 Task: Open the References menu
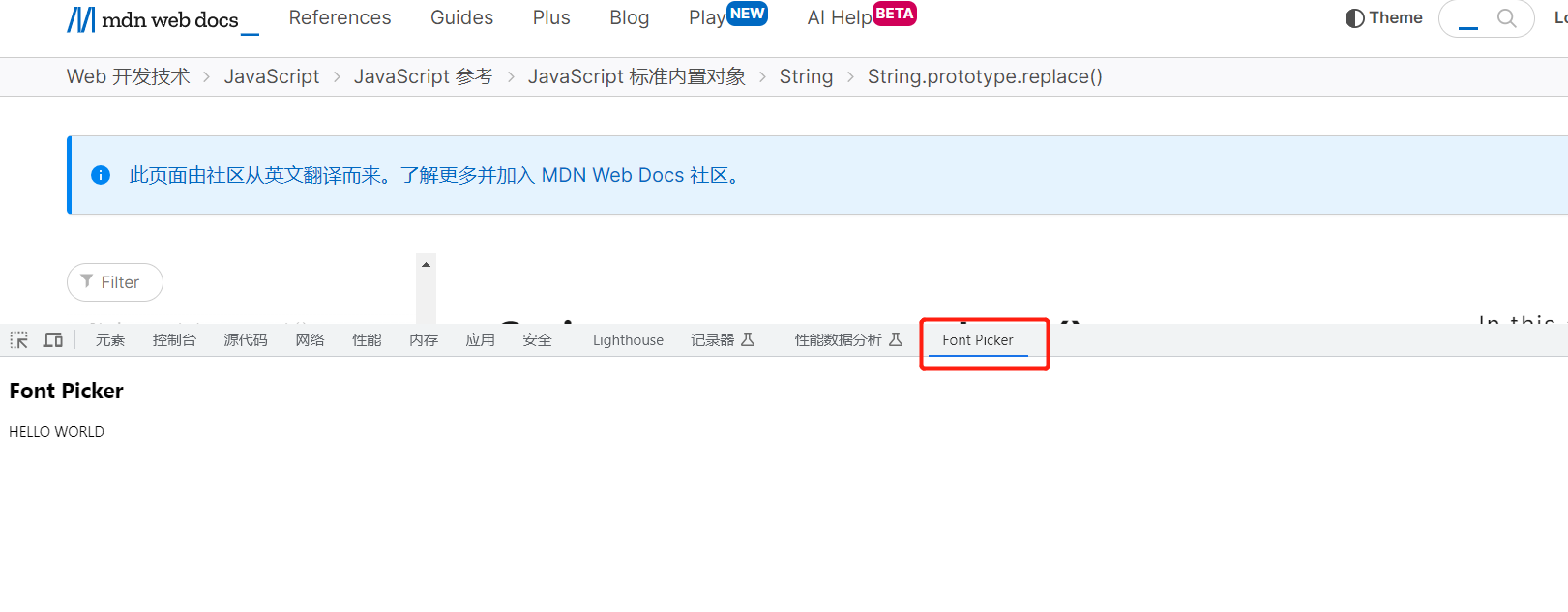click(x=340, y=17)
